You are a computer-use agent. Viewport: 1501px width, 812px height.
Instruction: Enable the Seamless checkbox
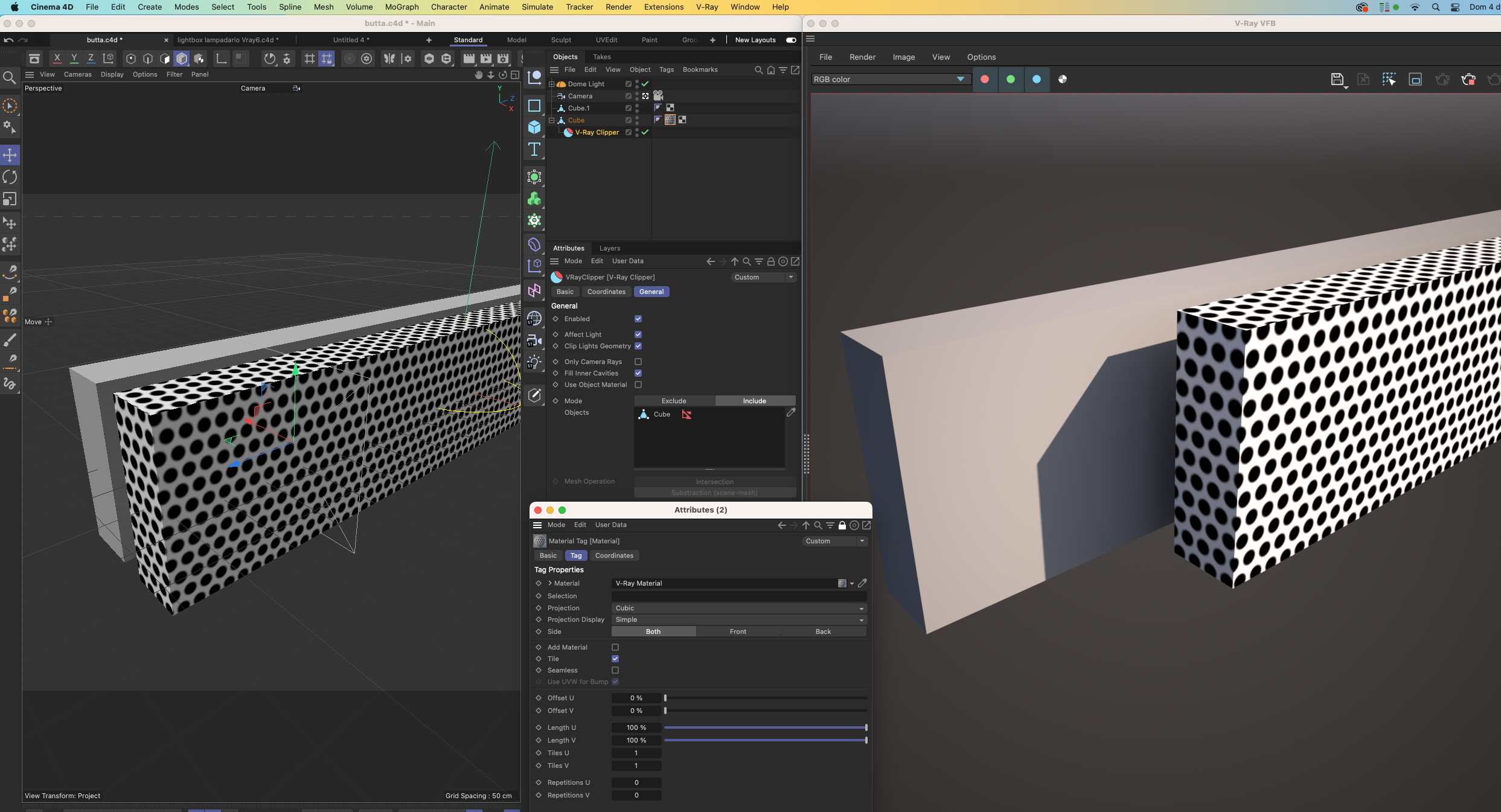pos(615,670)
